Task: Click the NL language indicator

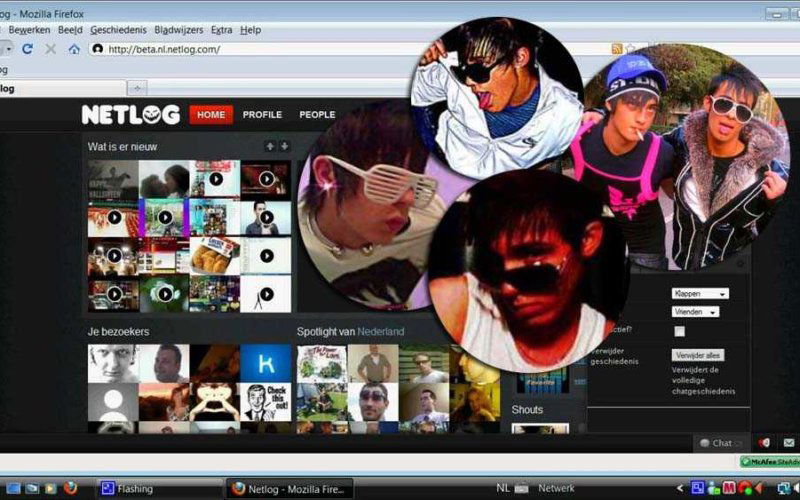Action: tap(503, 488)
